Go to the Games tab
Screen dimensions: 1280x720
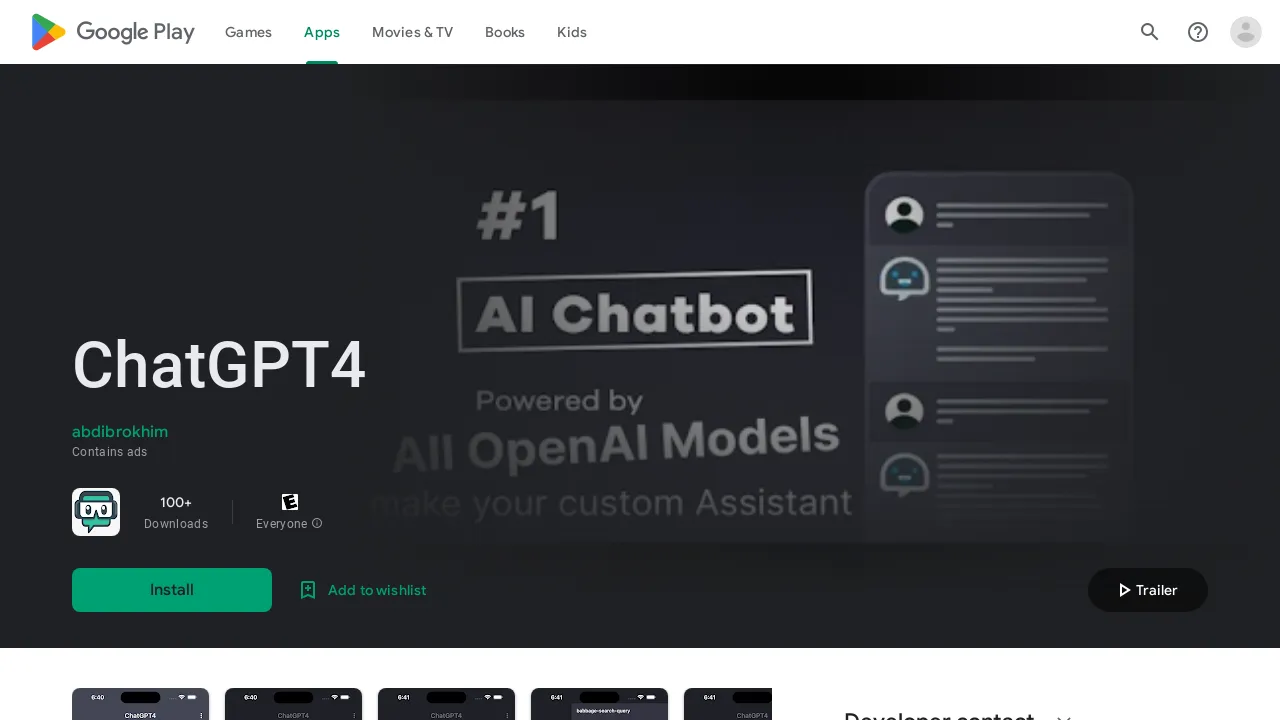click(x=248, y=32)
